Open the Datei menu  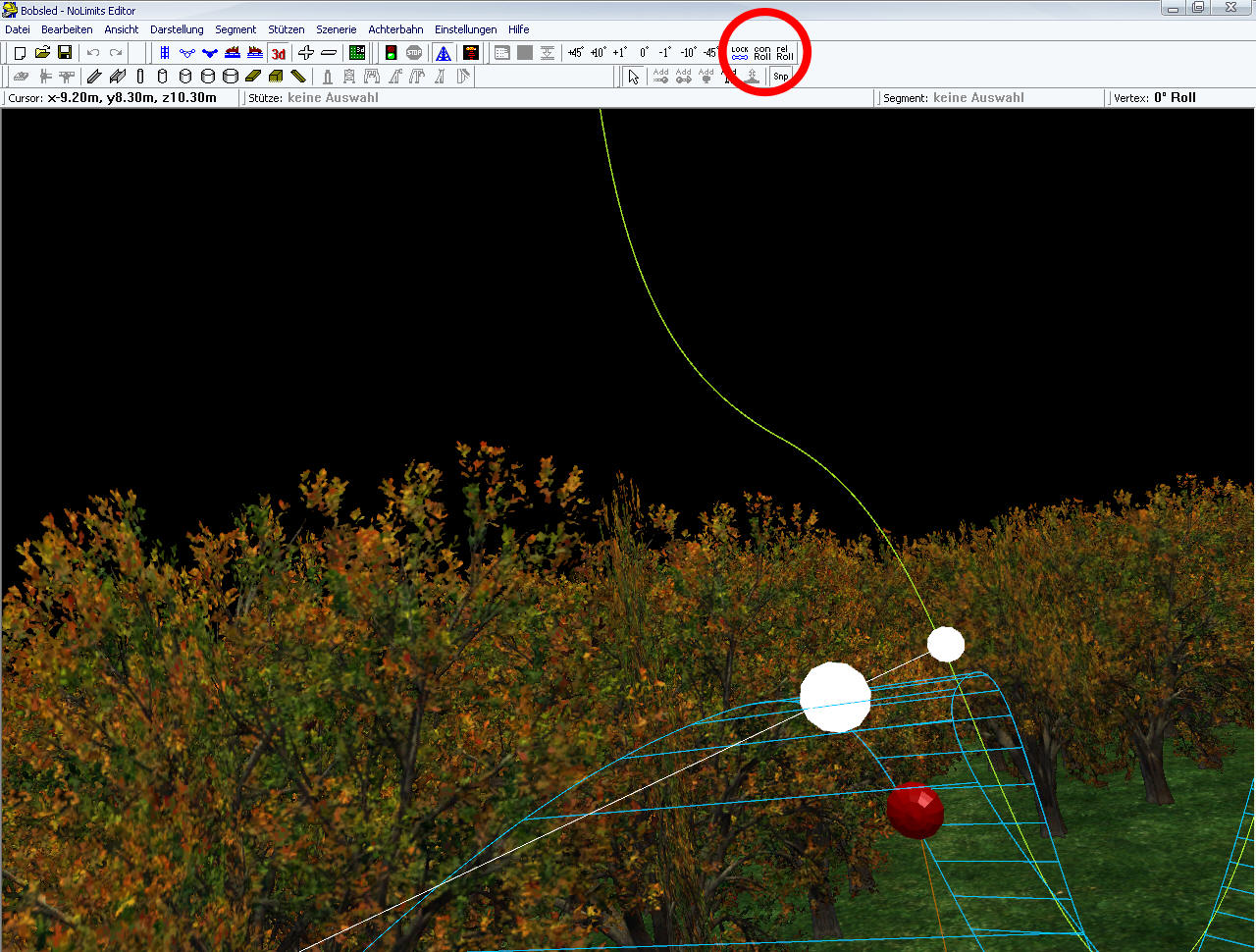click(x=18, y=29)
